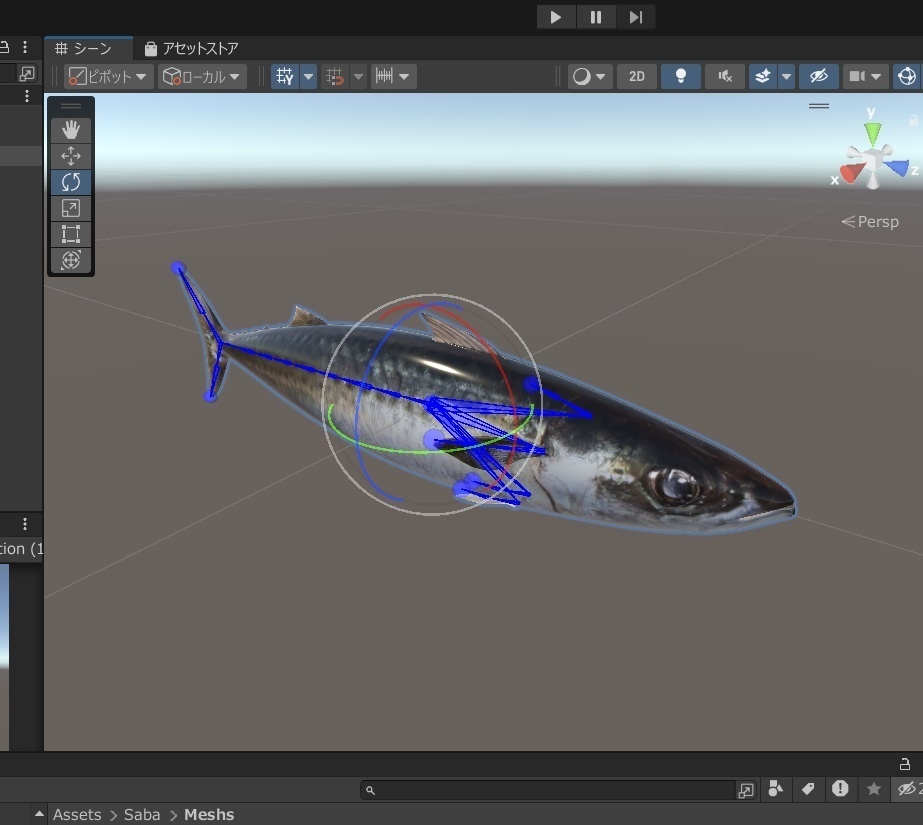Open three-dot options below popout icon
Viewport: 923px width, 825px height.
pyautogui.click(x=26, y=96)
